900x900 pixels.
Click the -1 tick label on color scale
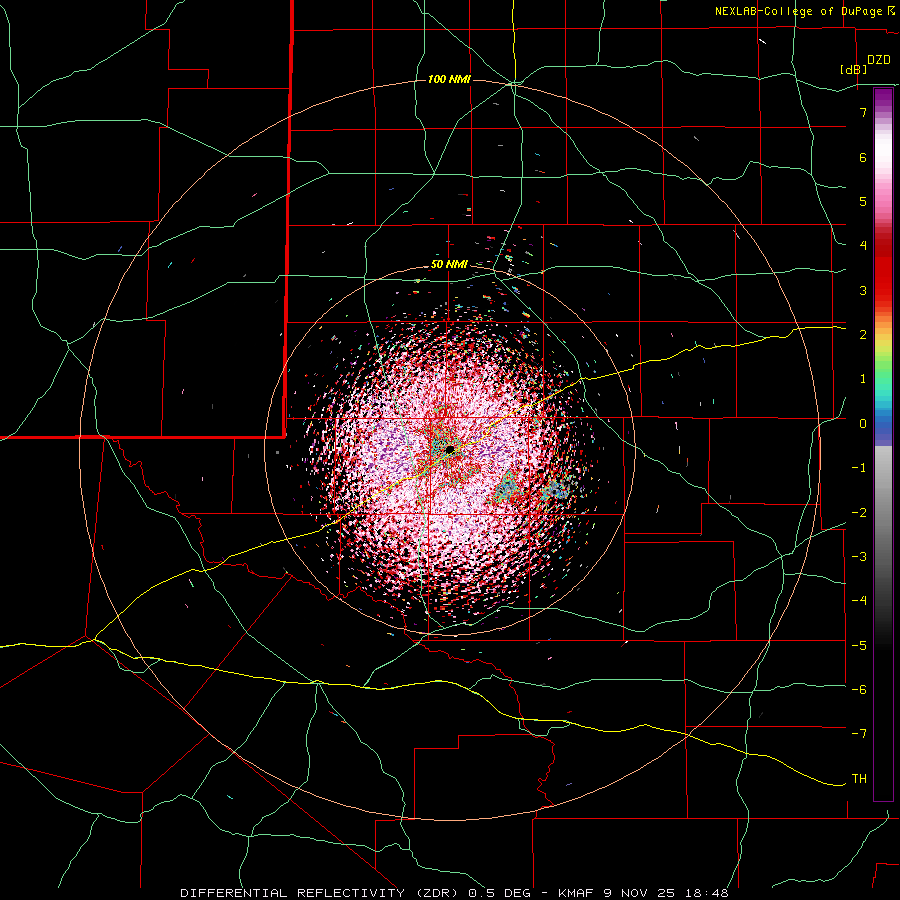click(x=859, y=468)
